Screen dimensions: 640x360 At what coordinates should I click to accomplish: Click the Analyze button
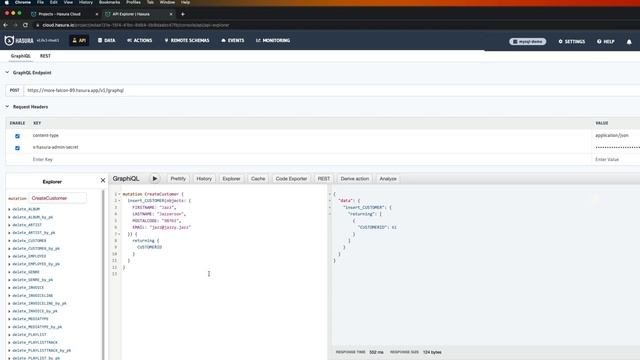pyautogui.click(x=388, y=179)
